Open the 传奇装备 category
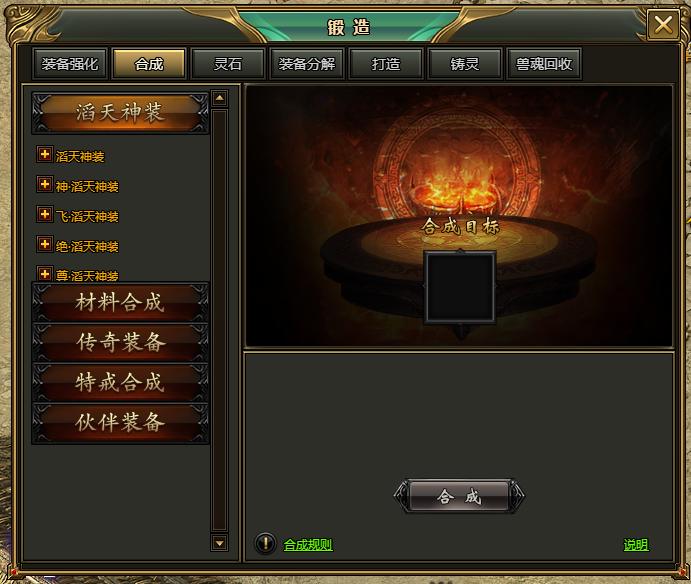This screenshot has height=584, width=691. point(120,342)
